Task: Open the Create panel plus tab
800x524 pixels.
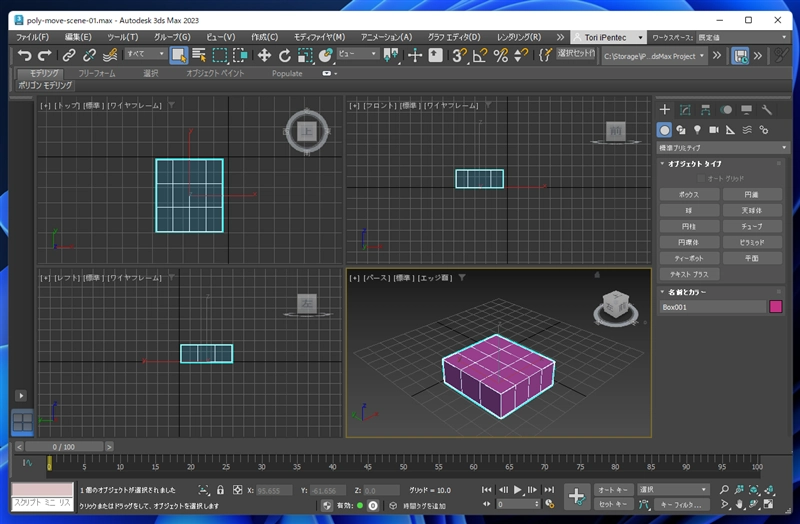Action: click(x=664, y=110)
